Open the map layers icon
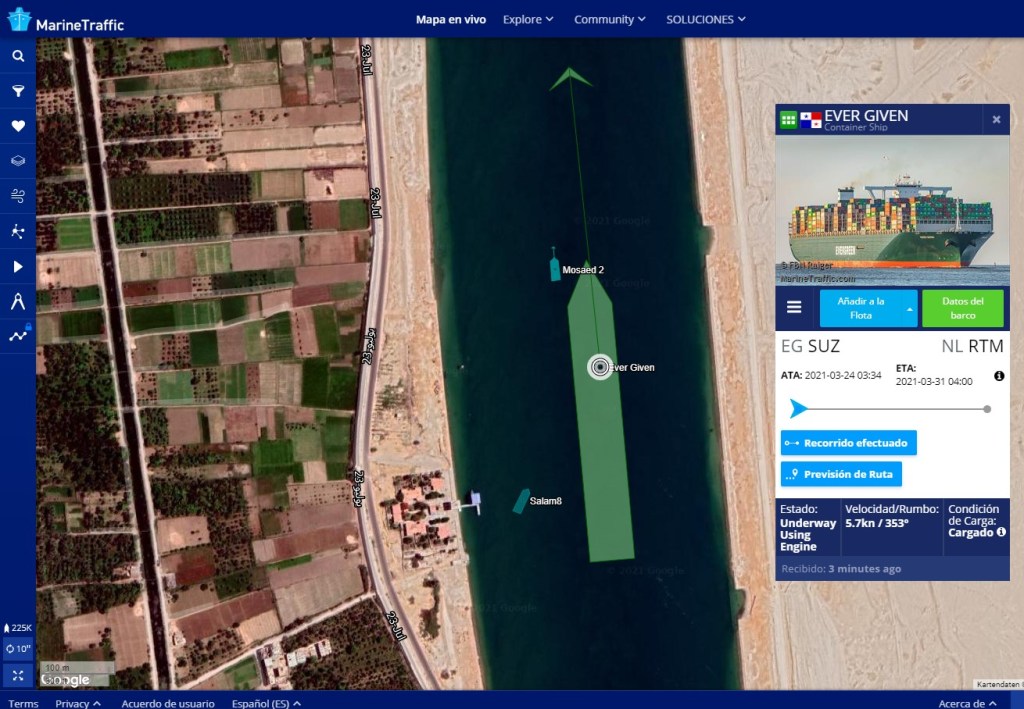The height and width of the screenshot is (709, 1024). tap(18, 161)
